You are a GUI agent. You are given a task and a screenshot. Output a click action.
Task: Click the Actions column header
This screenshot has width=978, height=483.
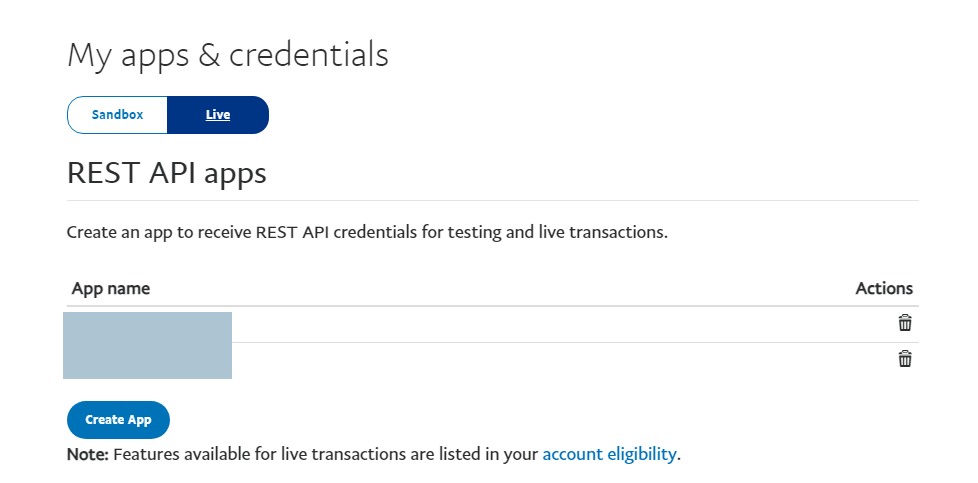click(884, 288)
